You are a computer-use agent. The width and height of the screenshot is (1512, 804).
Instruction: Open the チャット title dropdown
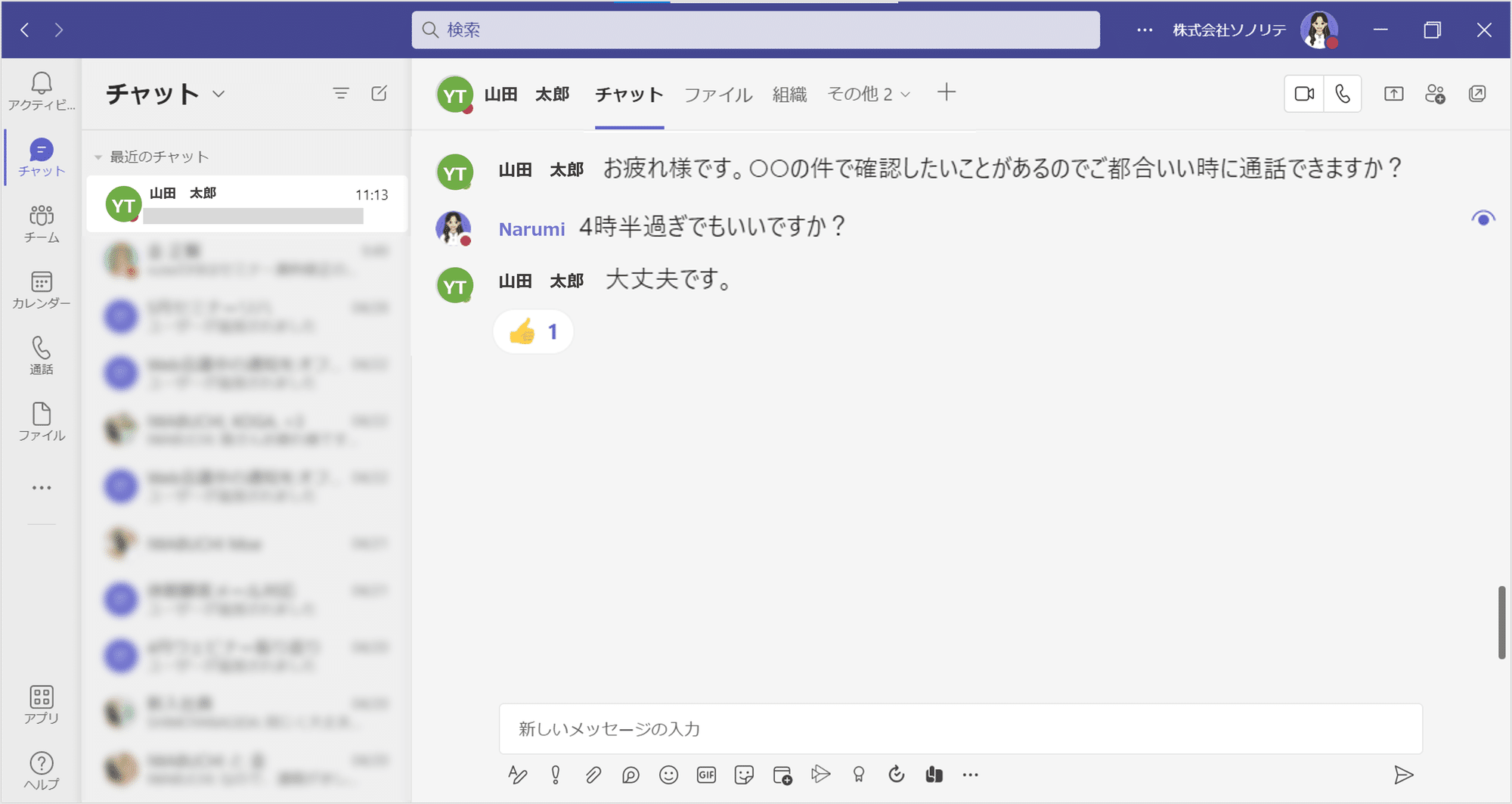pyautogui.click(x=218, y=94)
